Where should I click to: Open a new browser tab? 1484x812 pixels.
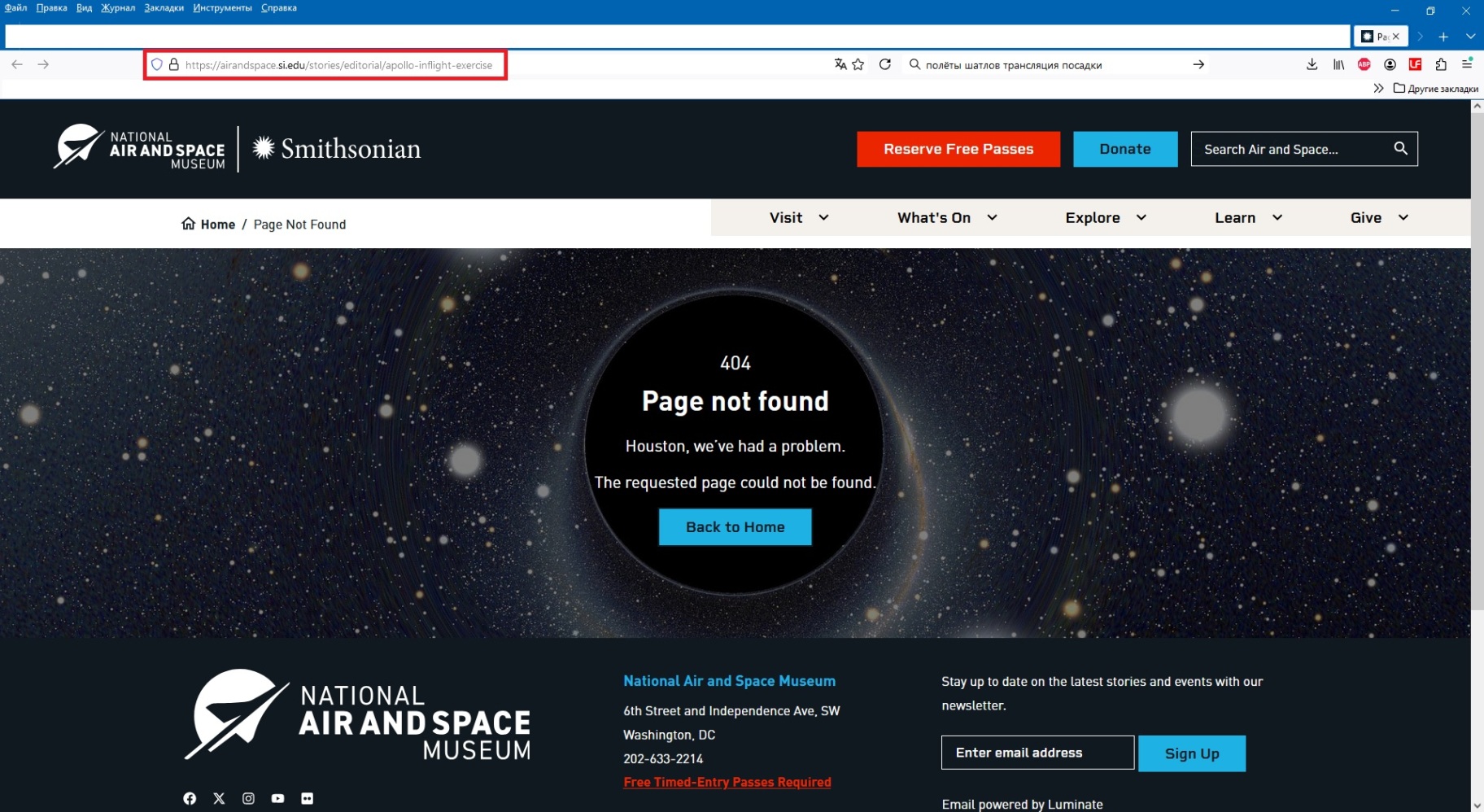[1443, 37]
